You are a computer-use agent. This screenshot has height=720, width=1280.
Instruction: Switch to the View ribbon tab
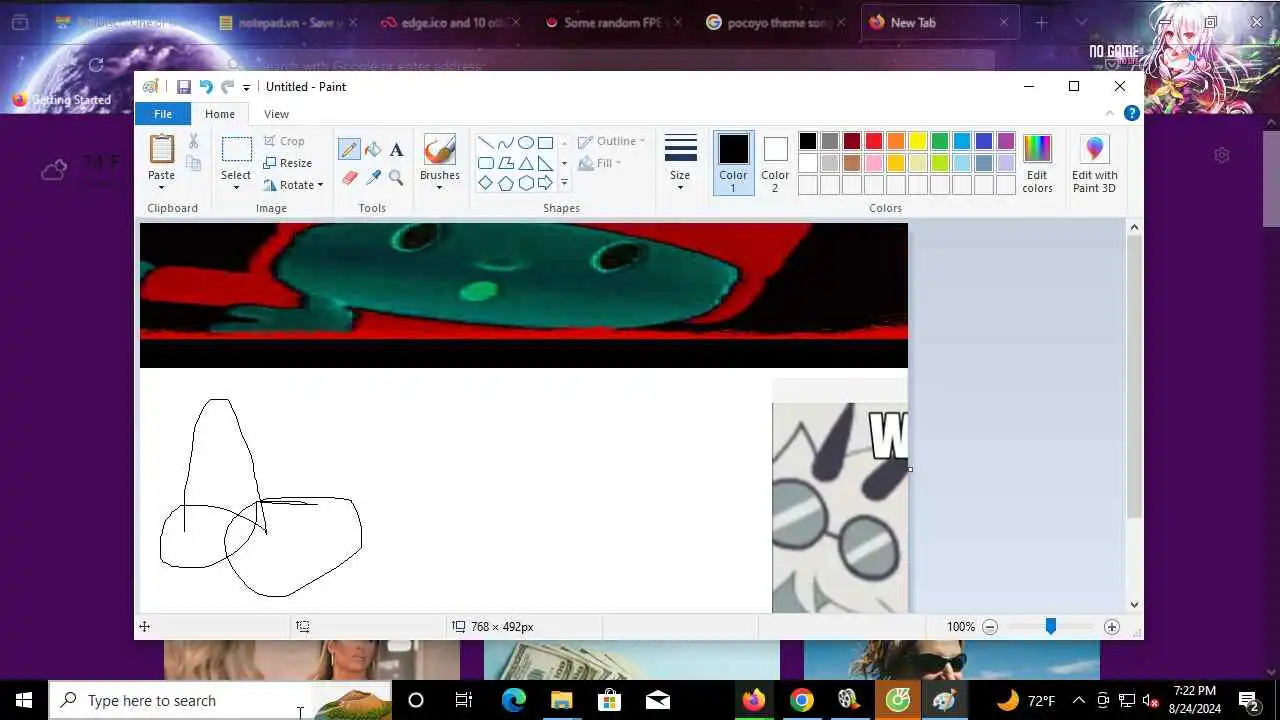tap(276, 114)
